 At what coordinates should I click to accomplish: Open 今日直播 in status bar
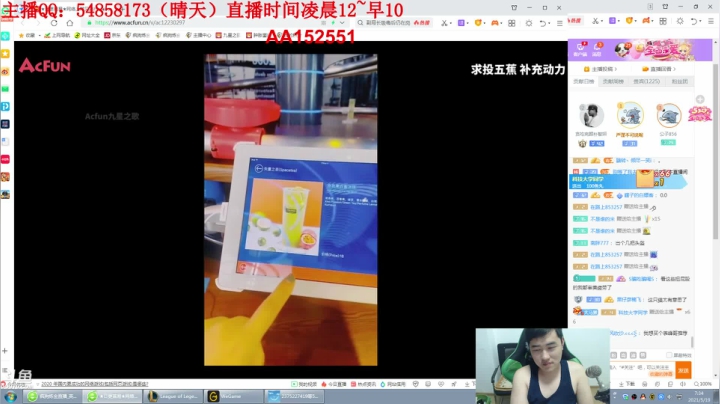coord(334,384)
